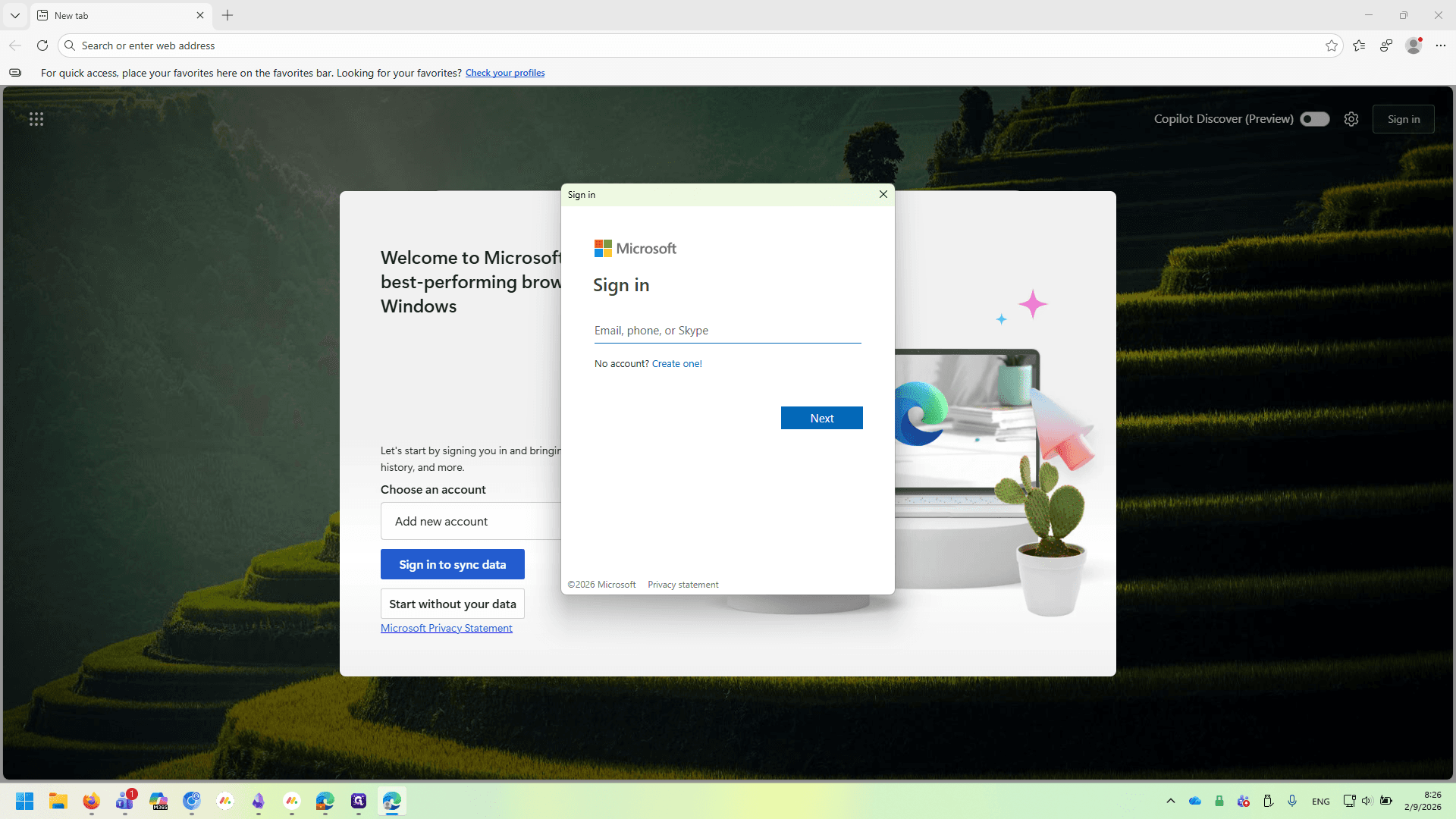This screenshot has width=1456, height=819.
Task: Switch the ENG input language indicator
Action: [1321, 802]
